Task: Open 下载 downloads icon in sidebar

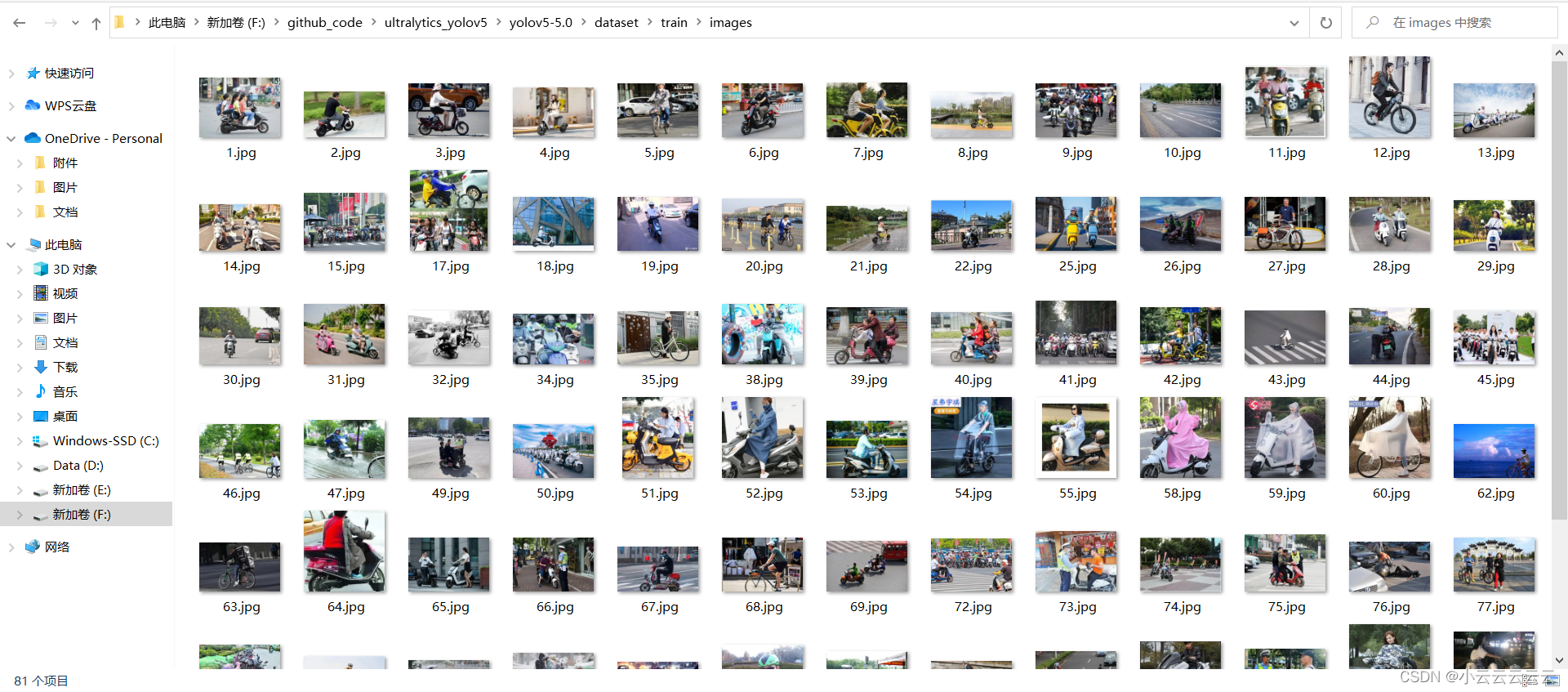Action: click(x=41, y=367)
